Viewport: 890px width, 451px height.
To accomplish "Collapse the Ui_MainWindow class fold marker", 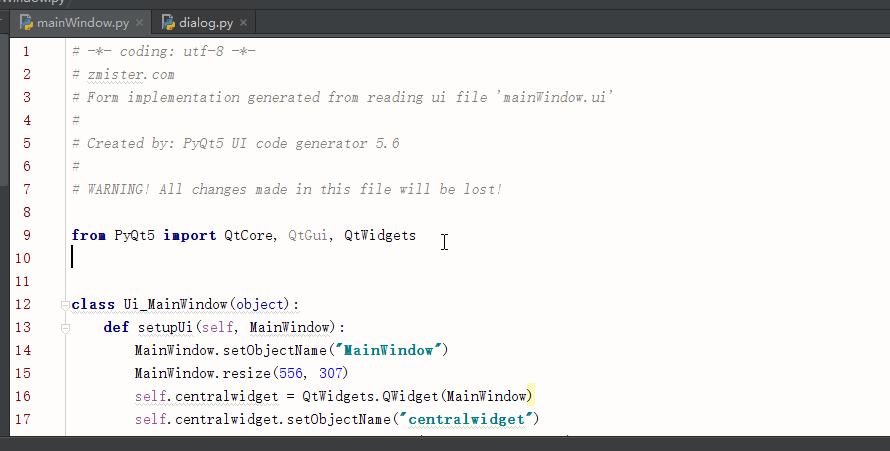I will 65,305.
